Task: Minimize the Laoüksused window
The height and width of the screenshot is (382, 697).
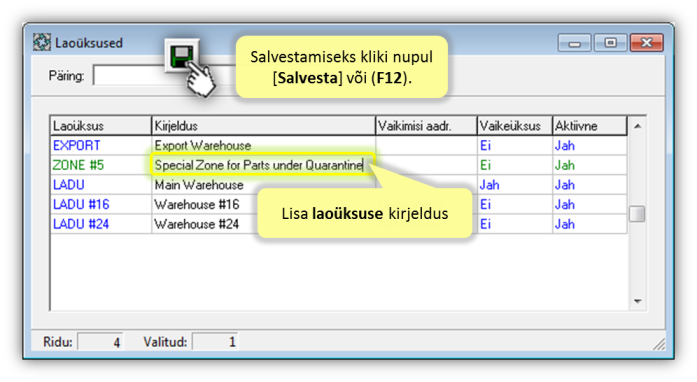Action: 574,43
